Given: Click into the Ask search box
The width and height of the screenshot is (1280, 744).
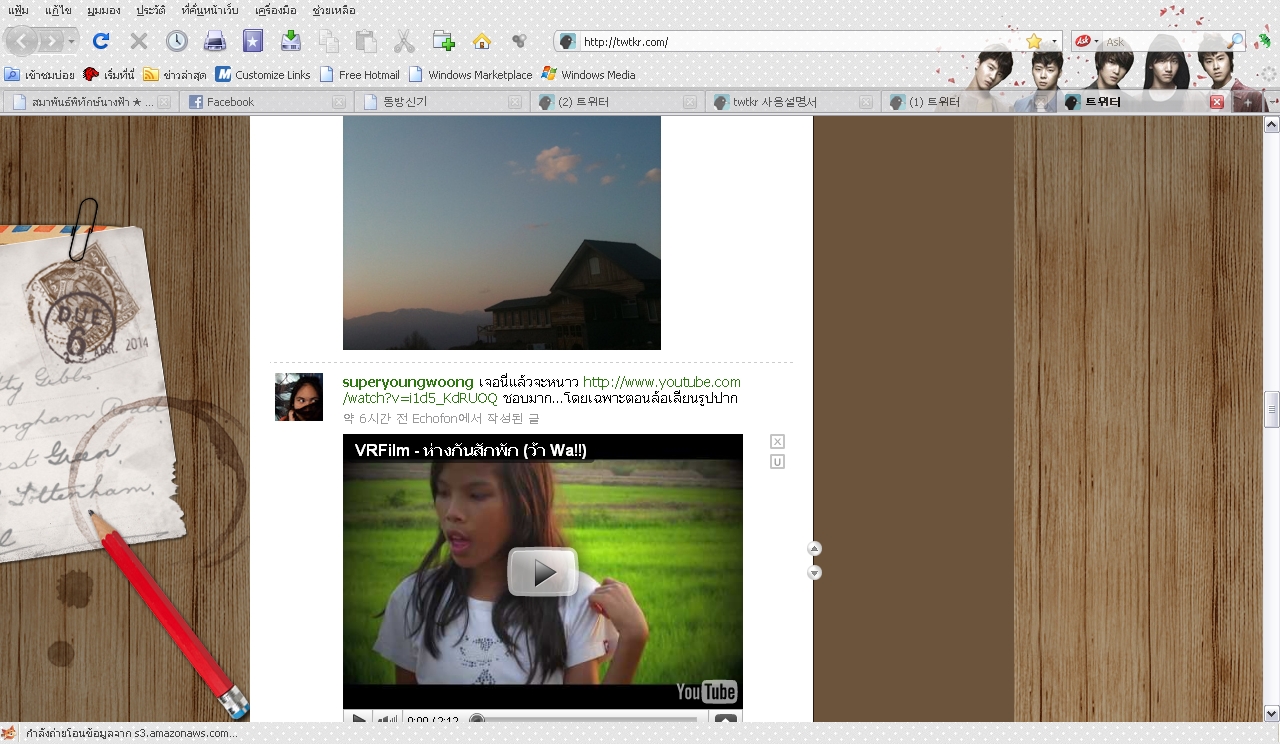Looking at the screenshot, I should [1163, 42].
